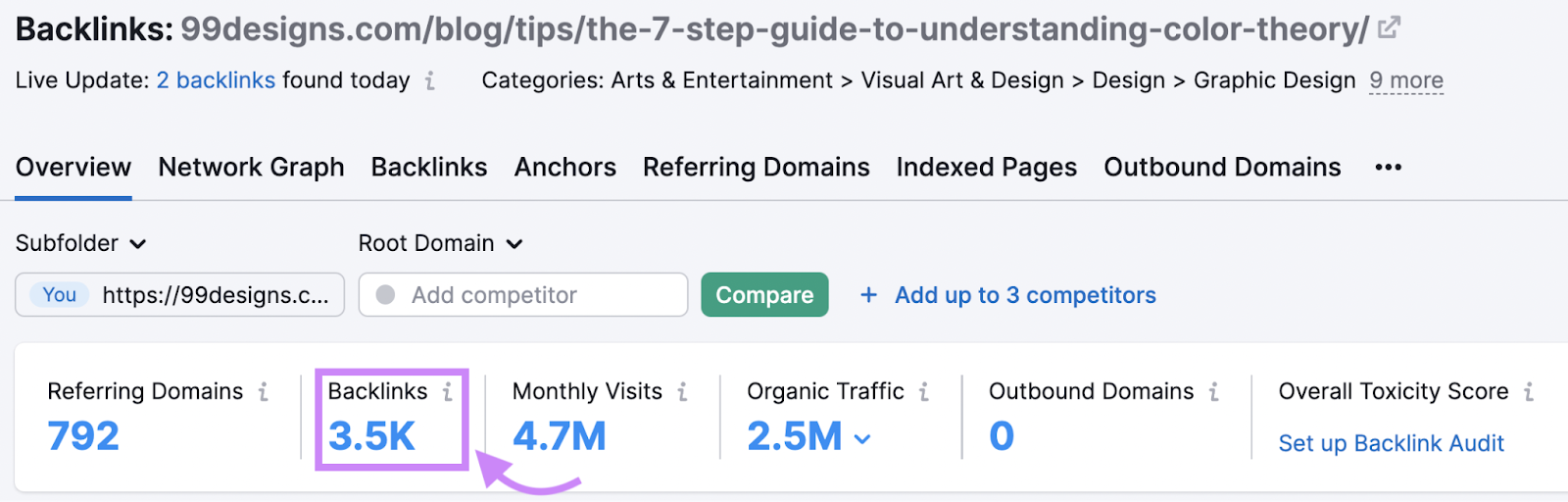This screenshot has width=1568, height=502.
Task: Click the Arts & Entertainment category text
Action: 721,80
